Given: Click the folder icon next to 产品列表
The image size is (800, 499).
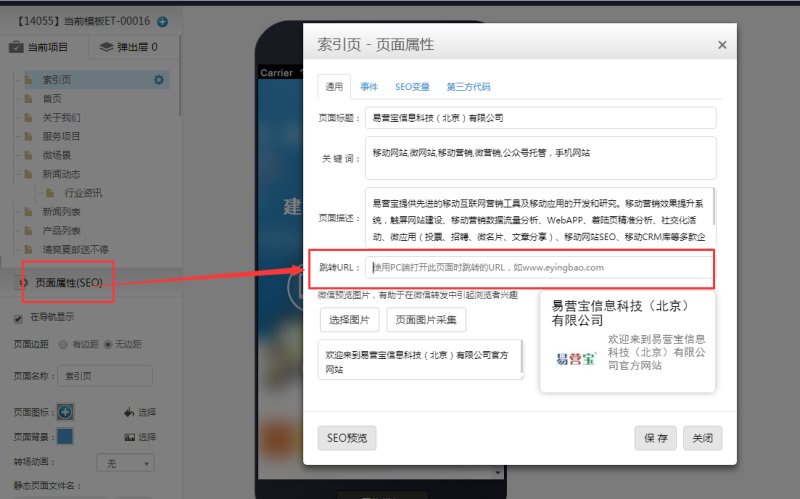Looking at the screenshot, I should pos(29,231).
